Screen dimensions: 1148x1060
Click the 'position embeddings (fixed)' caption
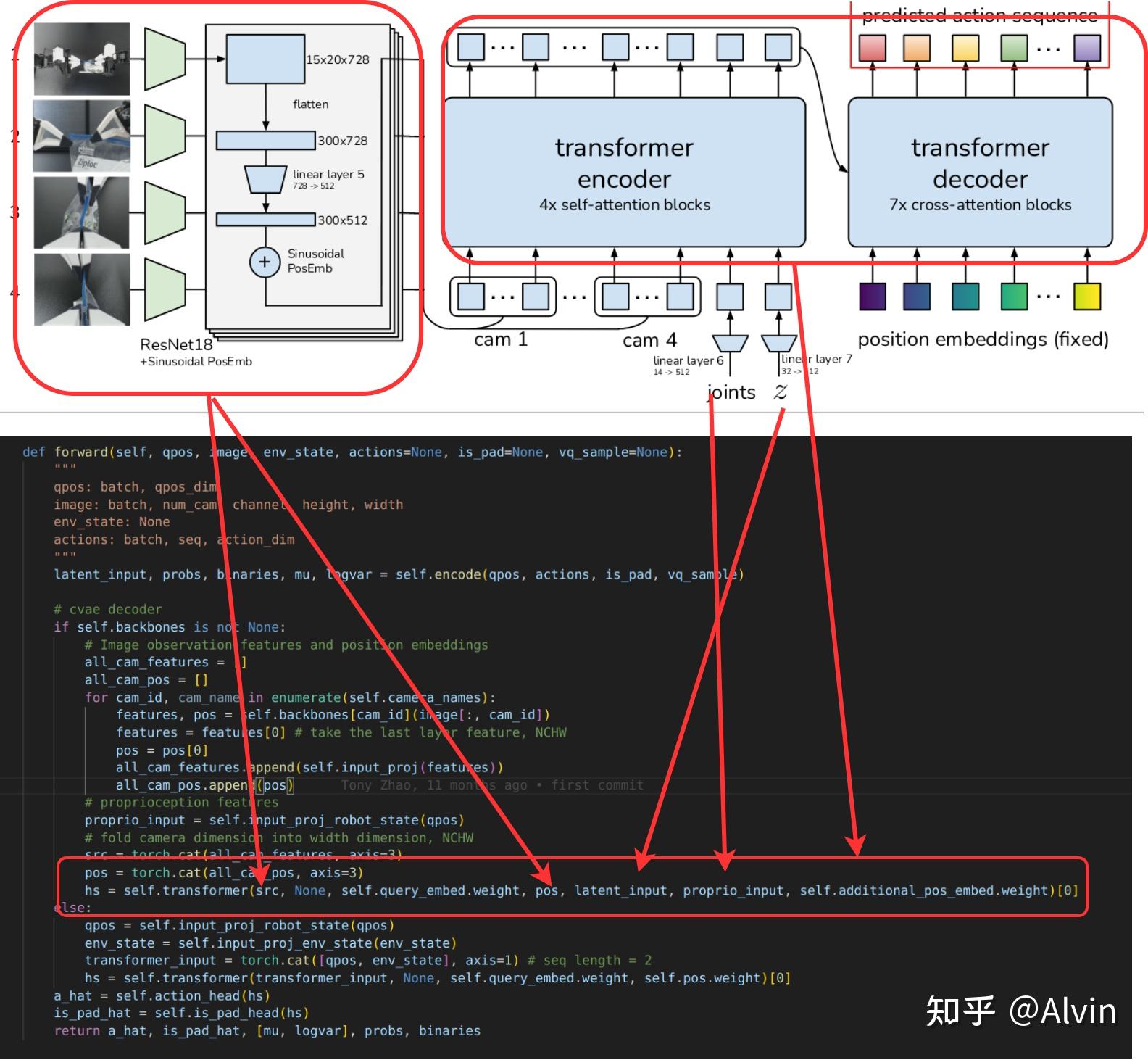pos(983,339)
